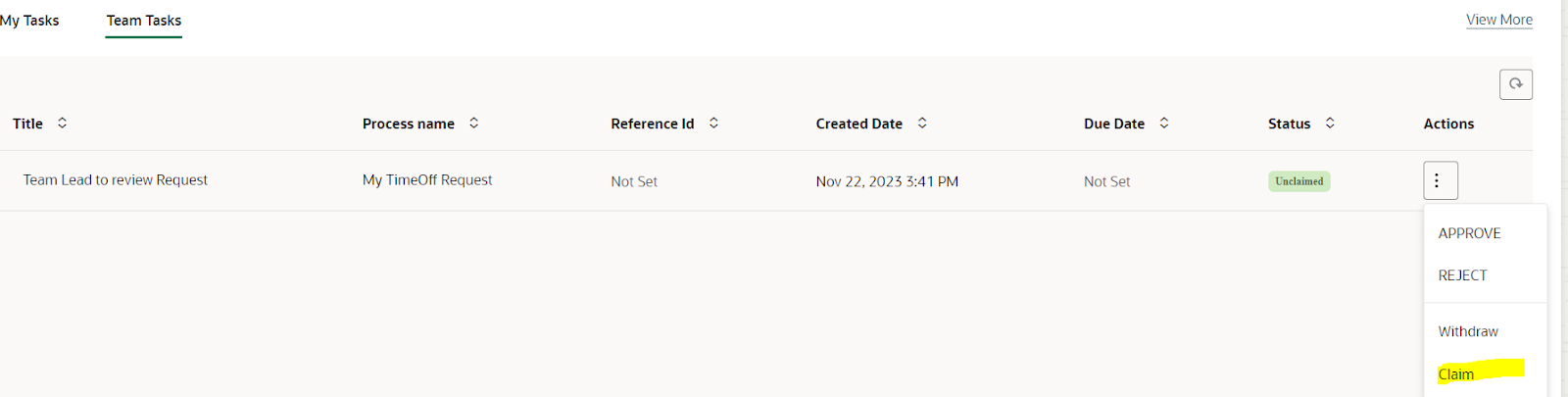The image size is (1568, 397).
Task: Select the Team Tasks tab
Action: point(144,21)
